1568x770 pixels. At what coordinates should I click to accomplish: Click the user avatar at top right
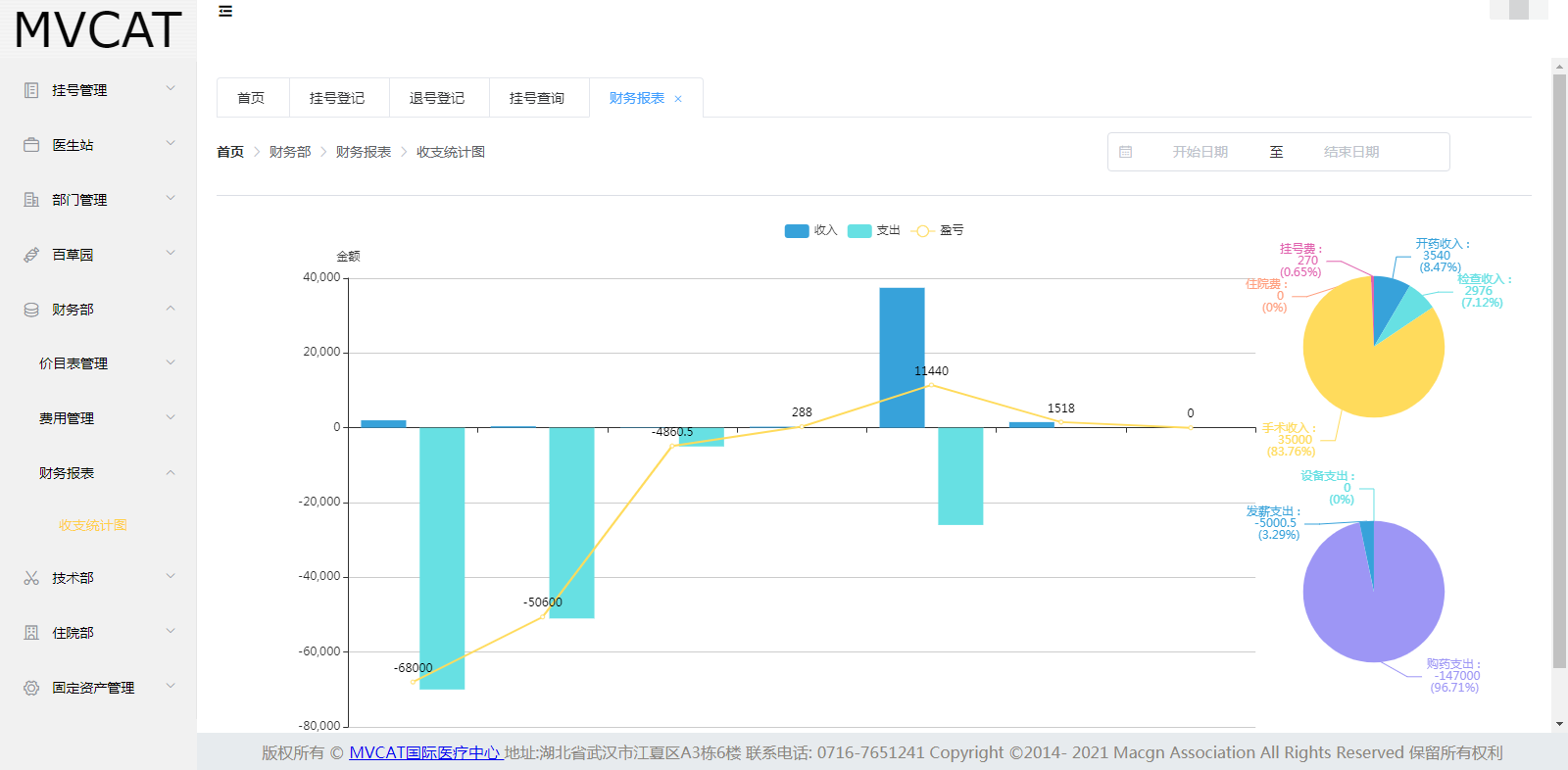(1519, 10)
